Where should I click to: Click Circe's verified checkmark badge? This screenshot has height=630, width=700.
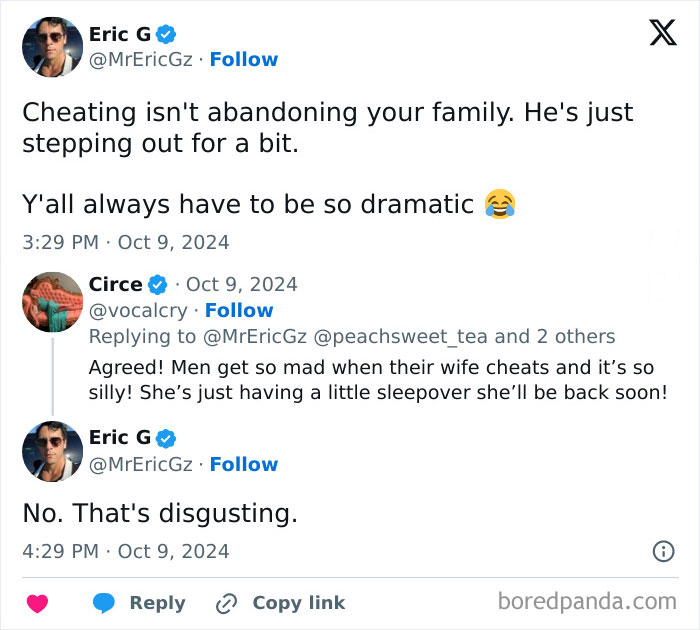(158, 284)
